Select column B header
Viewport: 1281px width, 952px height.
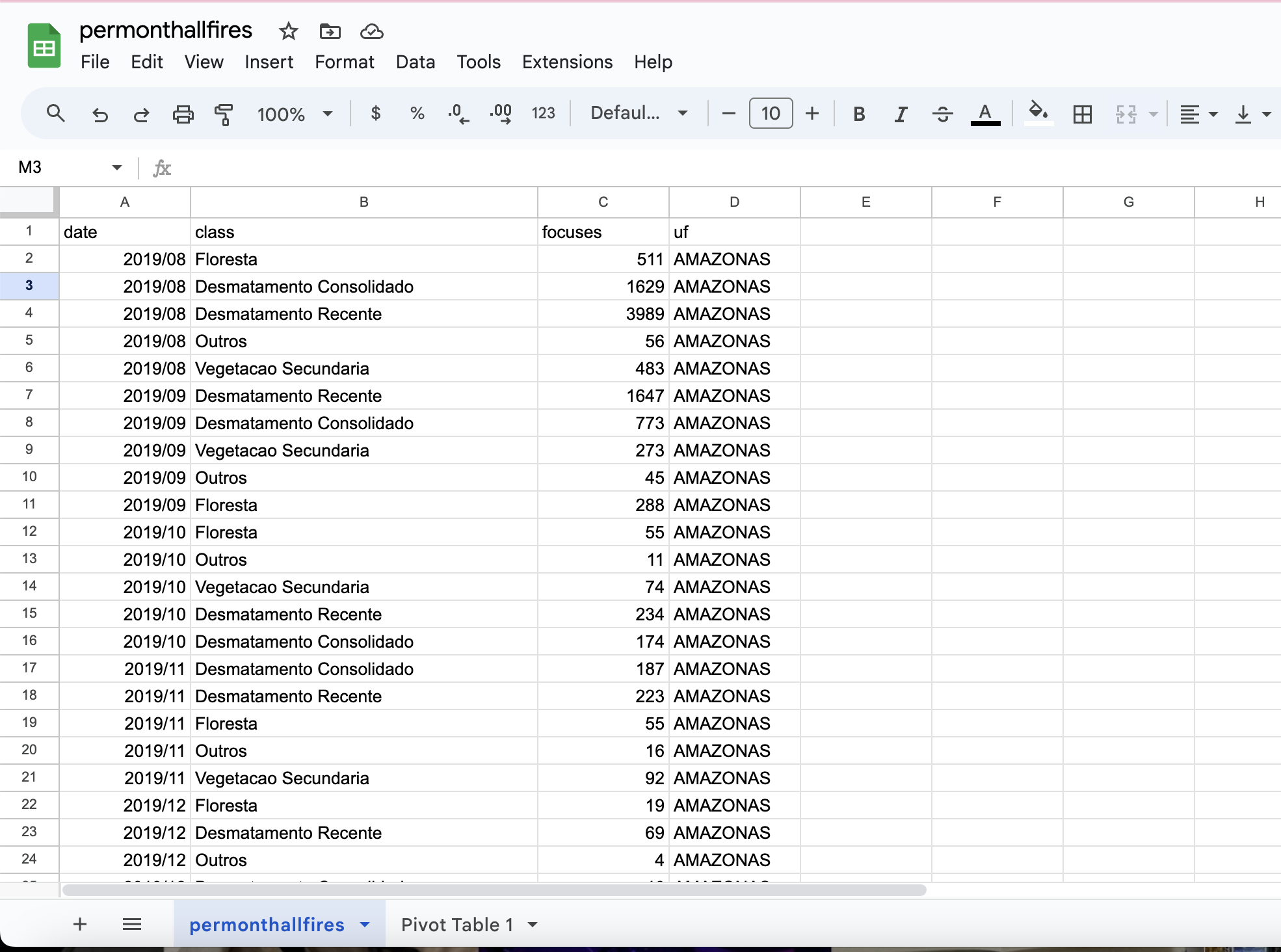(x=364, y=202)
